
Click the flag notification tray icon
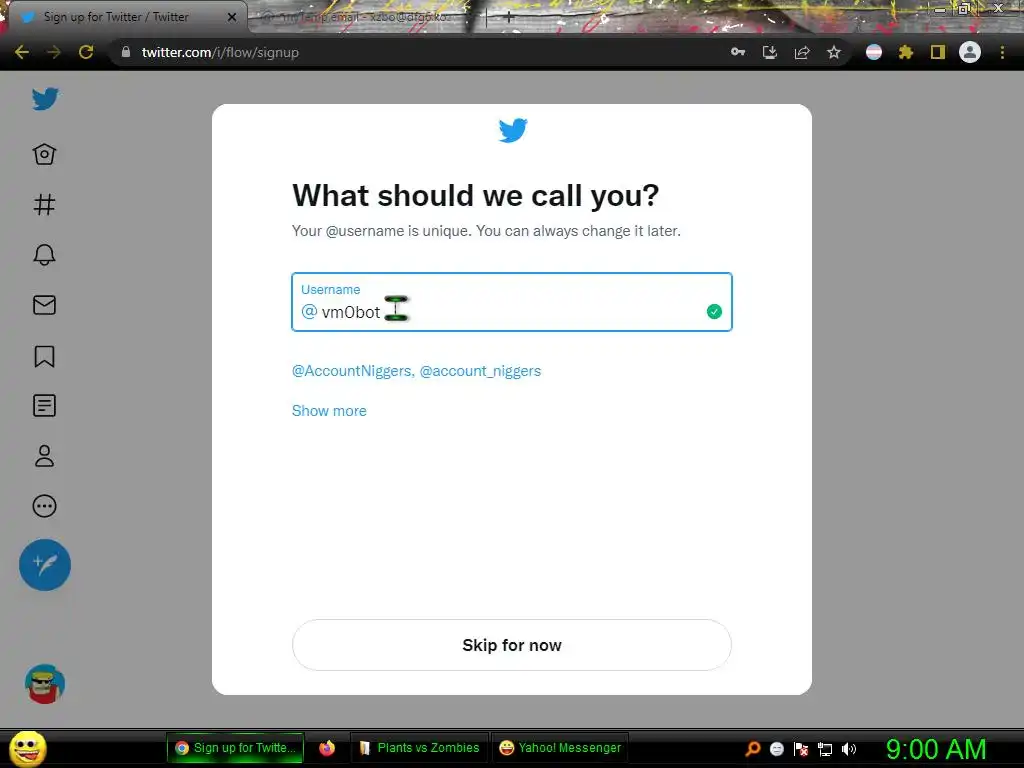point(801,749)
